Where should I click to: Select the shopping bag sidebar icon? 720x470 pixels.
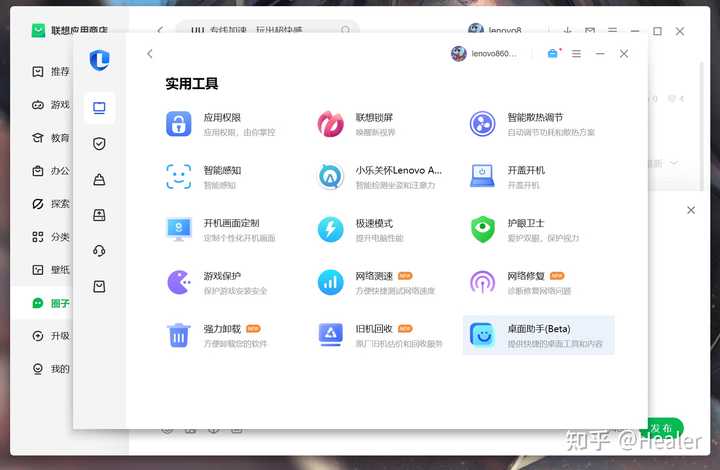tap(99, 286)
